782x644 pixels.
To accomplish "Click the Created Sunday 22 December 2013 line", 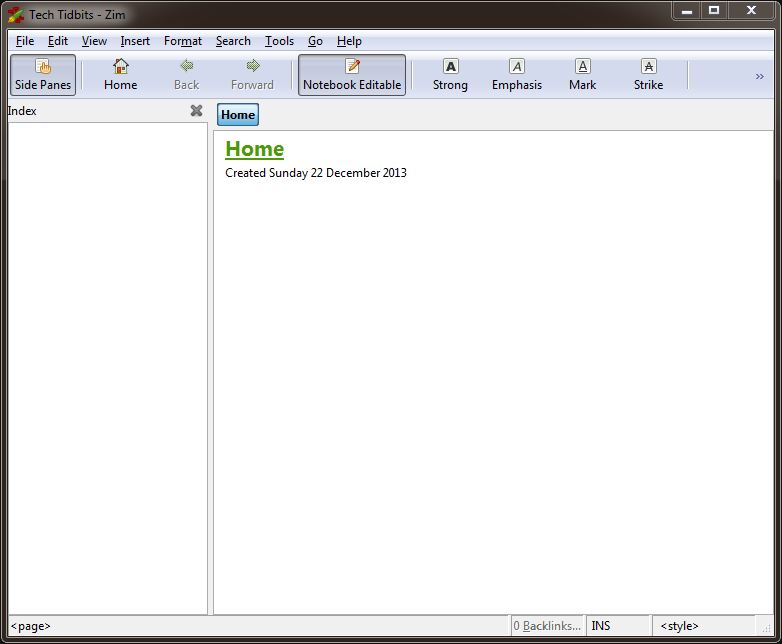I will tap(316, 173).
